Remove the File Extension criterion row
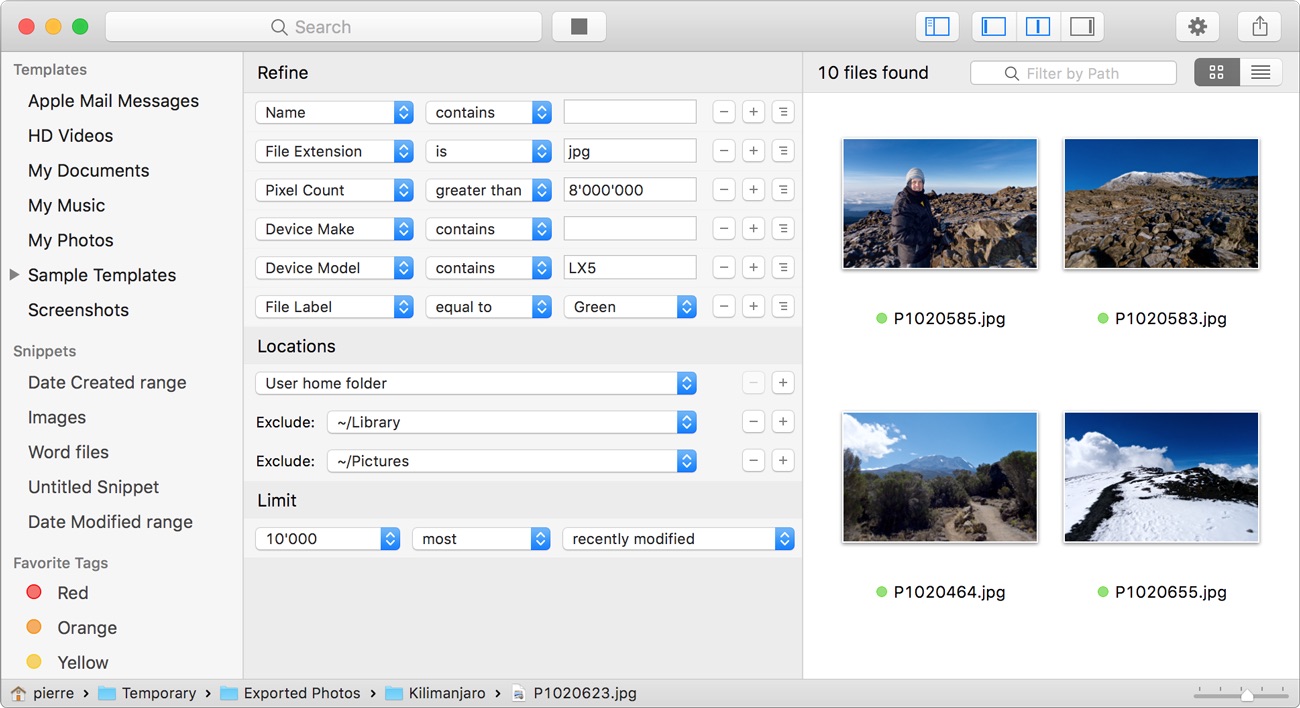Screen dimensions: 1300x708 (x=724, y=151)
